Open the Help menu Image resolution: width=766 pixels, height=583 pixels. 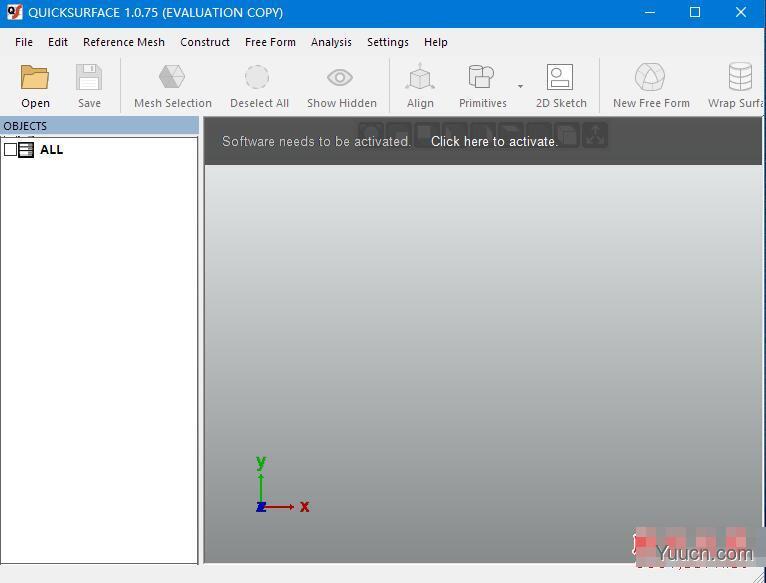[436, 42]
